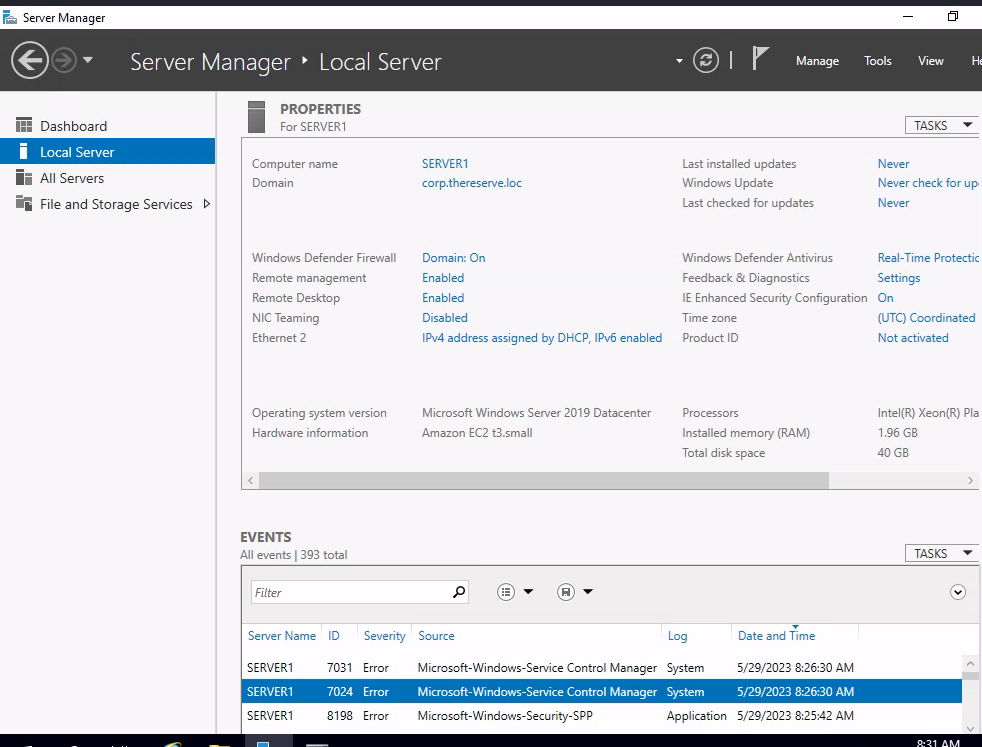
Task: Sort events by Severity column
Action: (385, 636)
